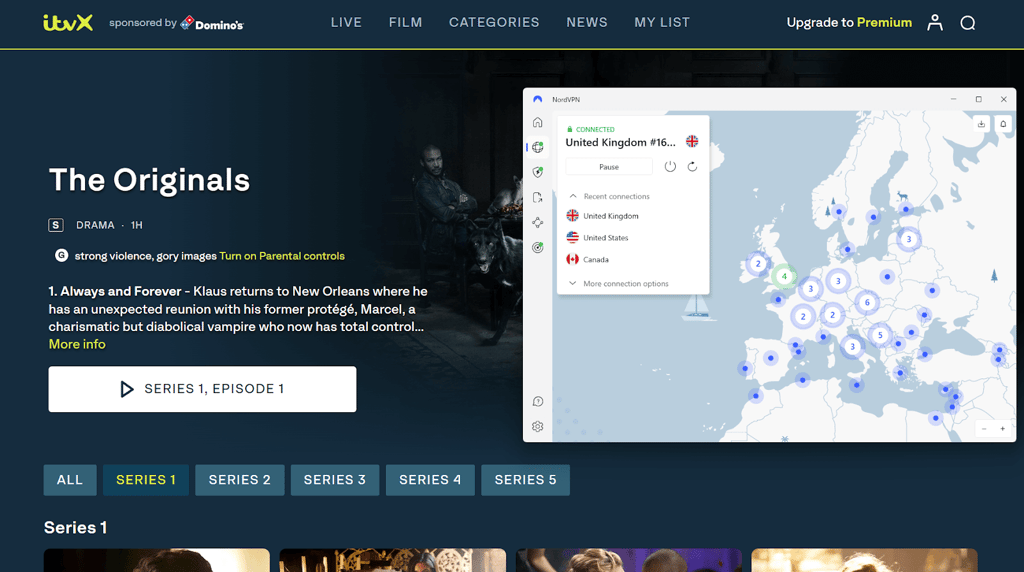This screenshot has height=572, width=1024.
Task: Open MY LIST in navigation
Action: coord(662,23)
